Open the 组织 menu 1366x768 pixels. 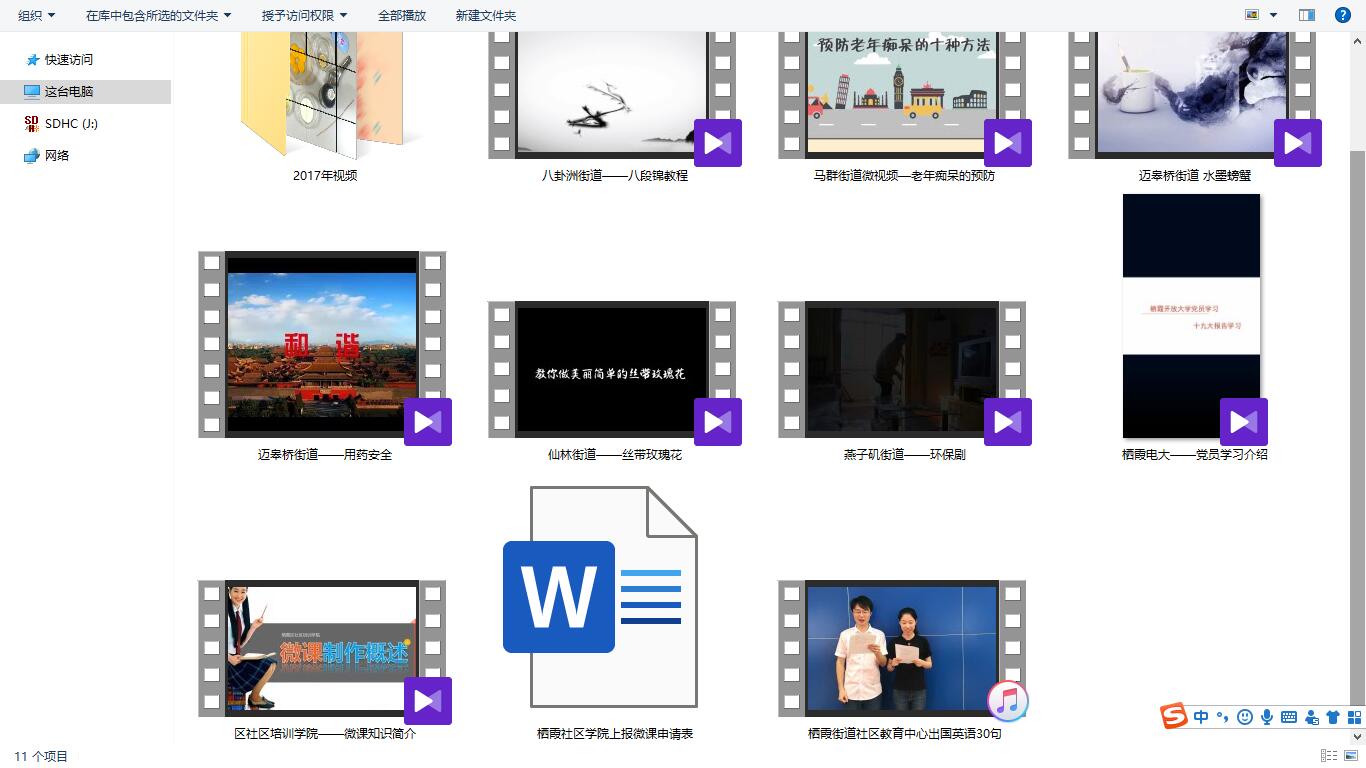click(x=37, y=15)
